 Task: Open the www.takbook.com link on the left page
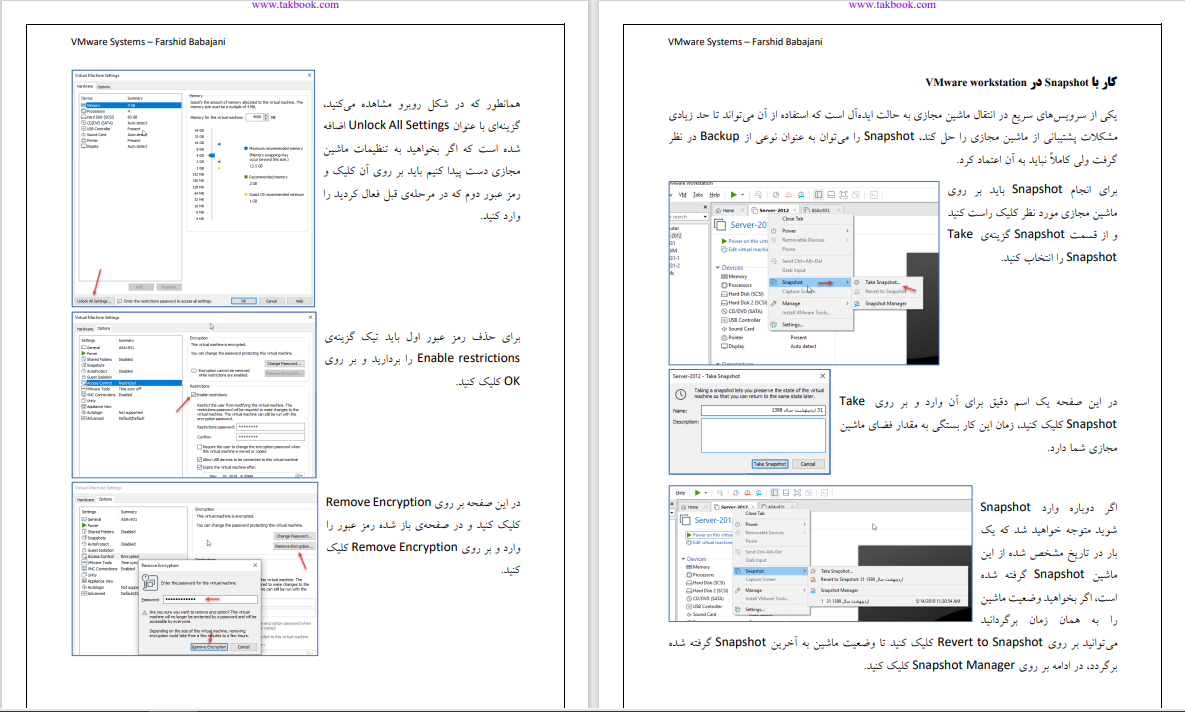click(x=295, y=5)
